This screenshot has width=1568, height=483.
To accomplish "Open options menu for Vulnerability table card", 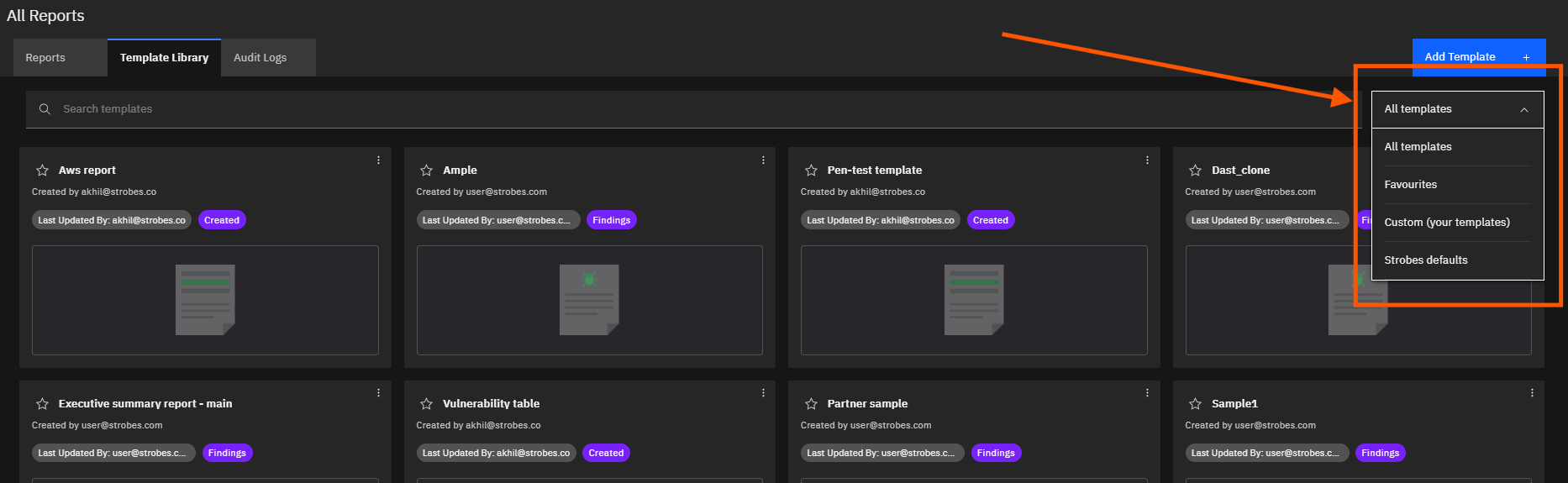I will (x=763, y=392).
